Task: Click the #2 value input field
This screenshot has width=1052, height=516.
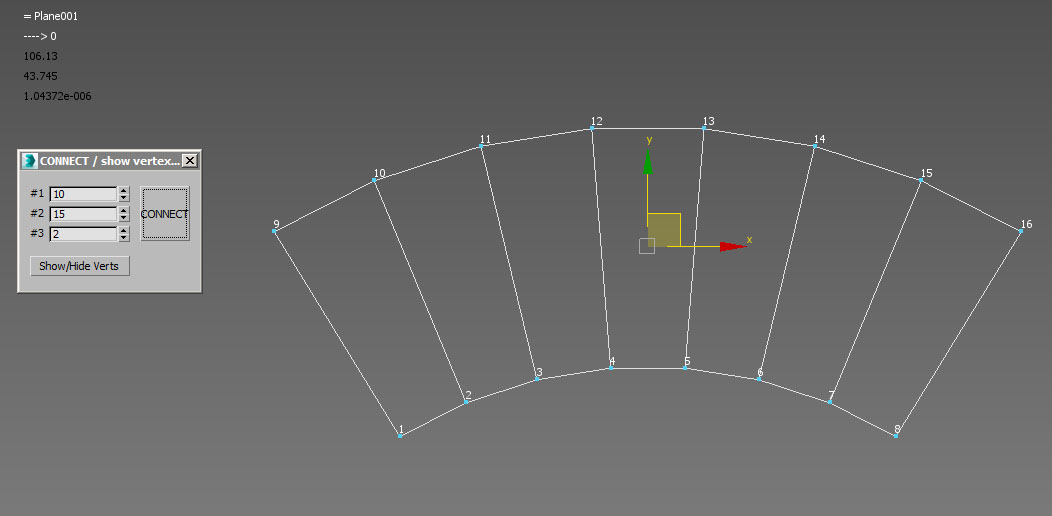Action: 83,214
